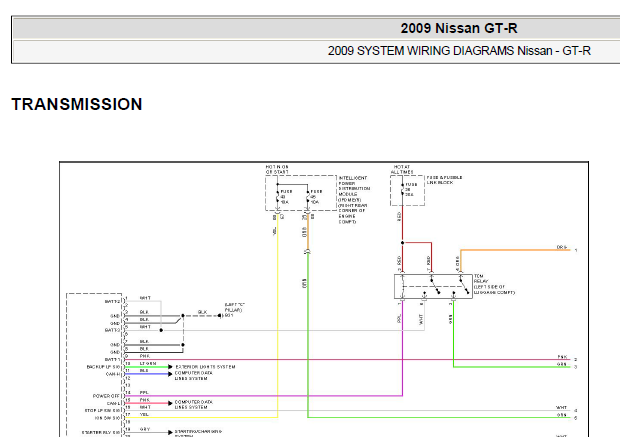Click the "BACKUP LP SIG" pin label
This screenshot has height=437, width=620.
click(103, 367)
